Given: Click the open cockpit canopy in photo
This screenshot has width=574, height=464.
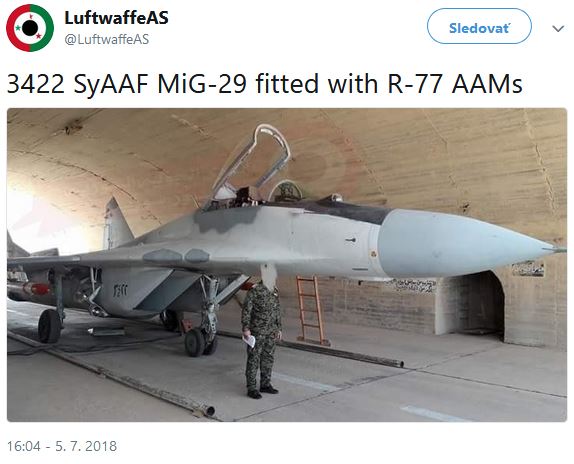Looking at the screenshot, I should 254,159.
